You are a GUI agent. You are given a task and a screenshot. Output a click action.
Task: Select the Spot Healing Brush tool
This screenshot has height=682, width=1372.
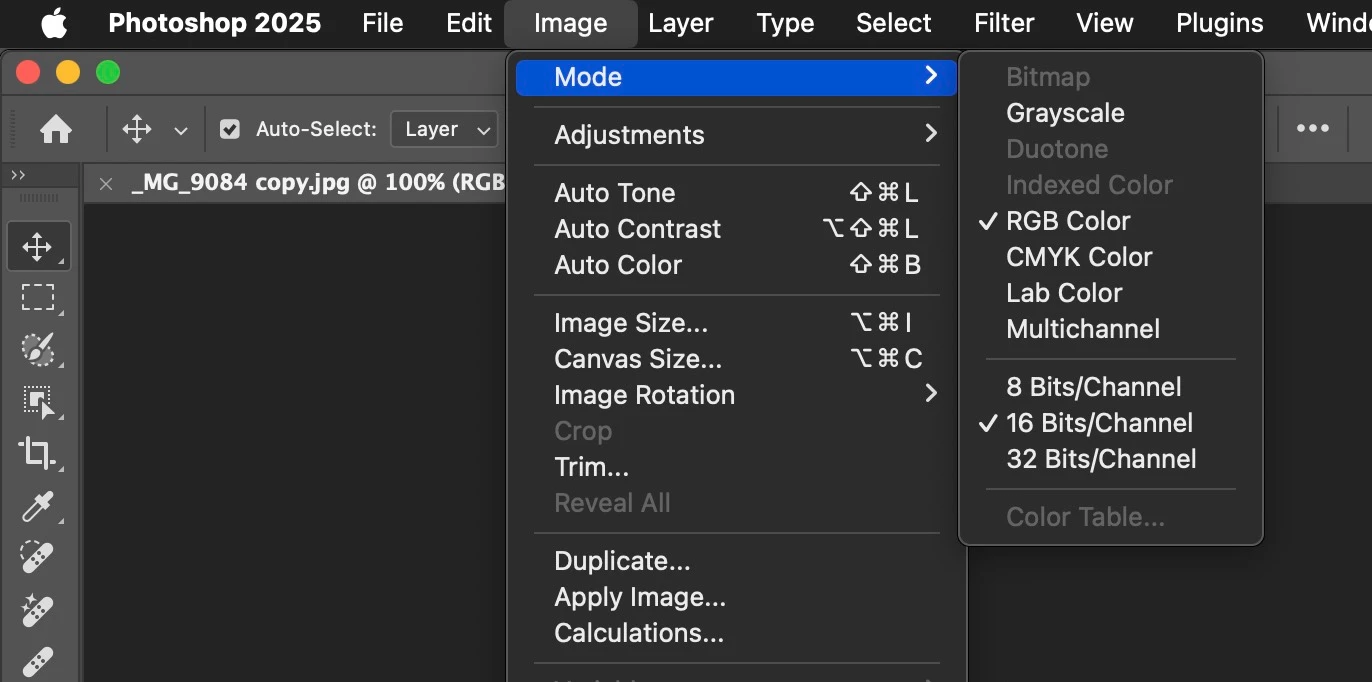point(38,557)
